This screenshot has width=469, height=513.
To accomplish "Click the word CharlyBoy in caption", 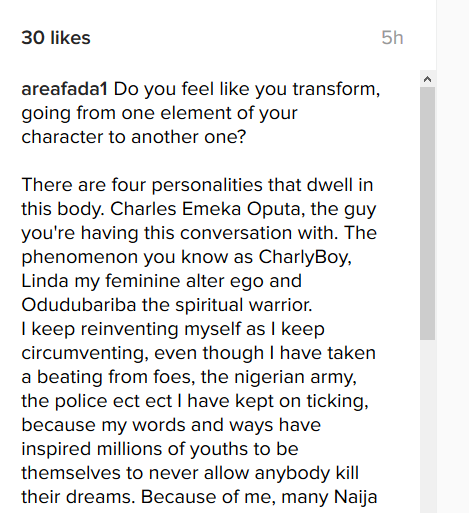I will coord(303,257).
